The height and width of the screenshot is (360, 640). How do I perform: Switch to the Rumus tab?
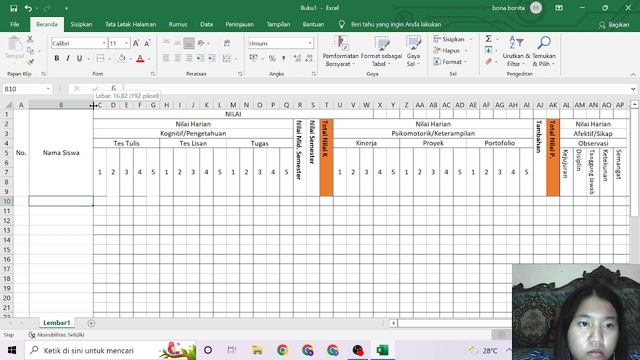click(178, 24)
